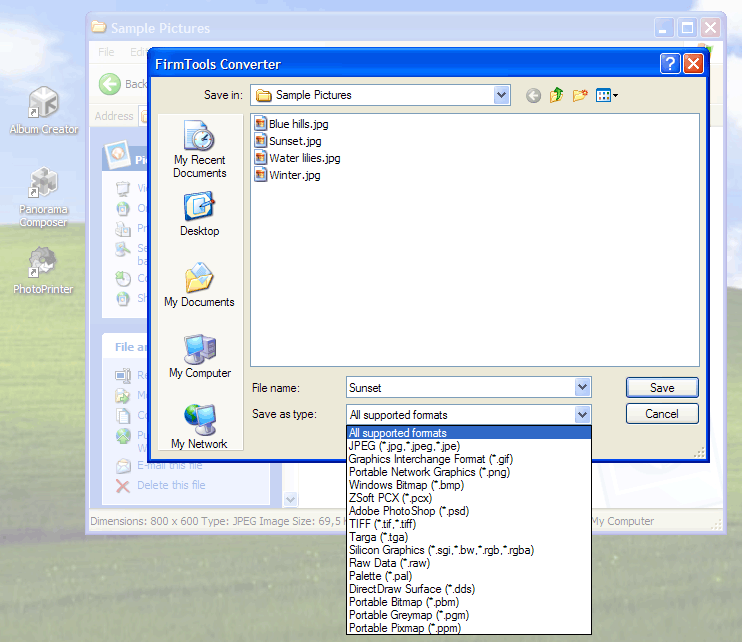Viewport: 742px width, 642px height.
Task: Click the File name input field
Action: coord(461,387)
